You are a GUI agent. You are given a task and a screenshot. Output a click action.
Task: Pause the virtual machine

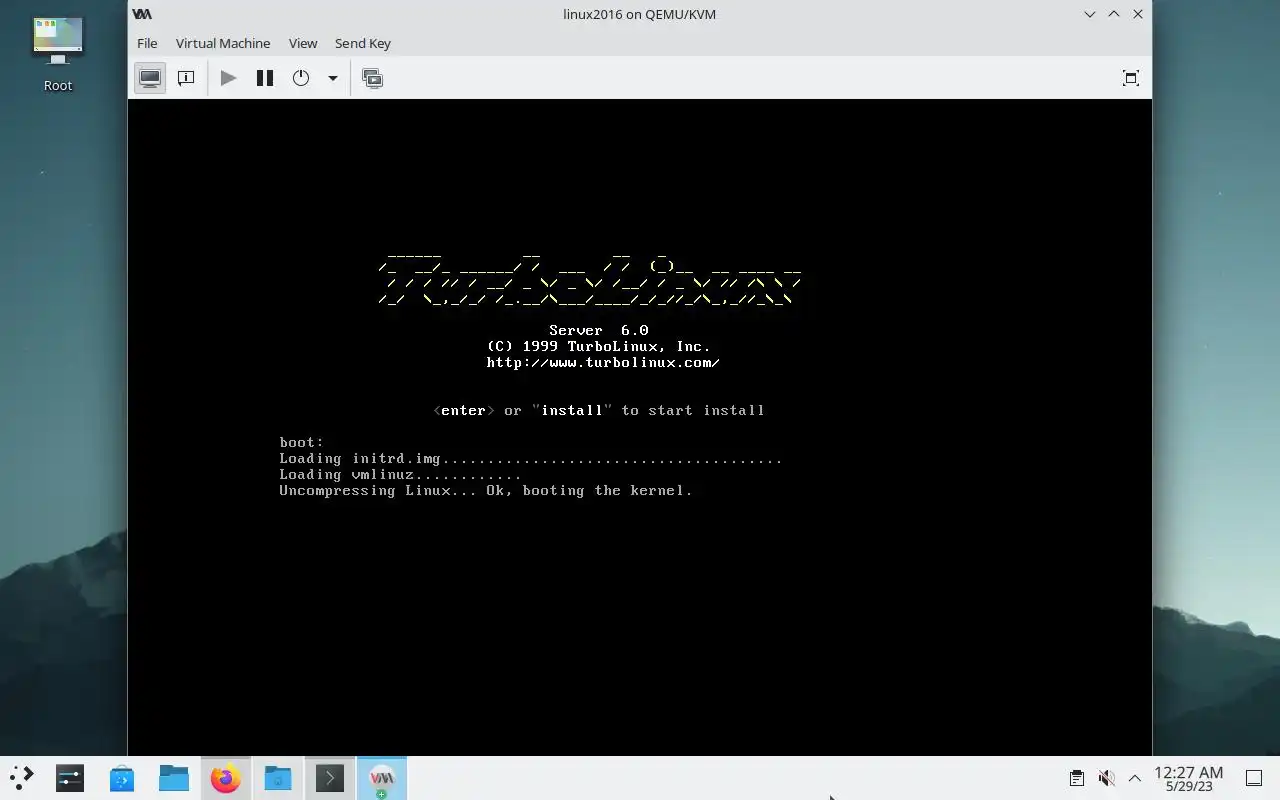pyautogui.click(x=265, y=78)
